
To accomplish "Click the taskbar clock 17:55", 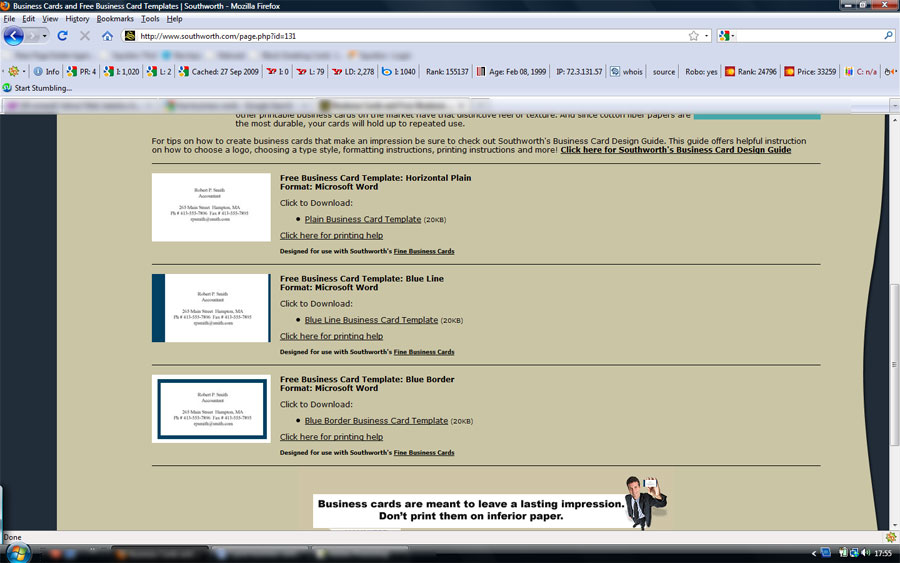I will [x=883, y=553].
